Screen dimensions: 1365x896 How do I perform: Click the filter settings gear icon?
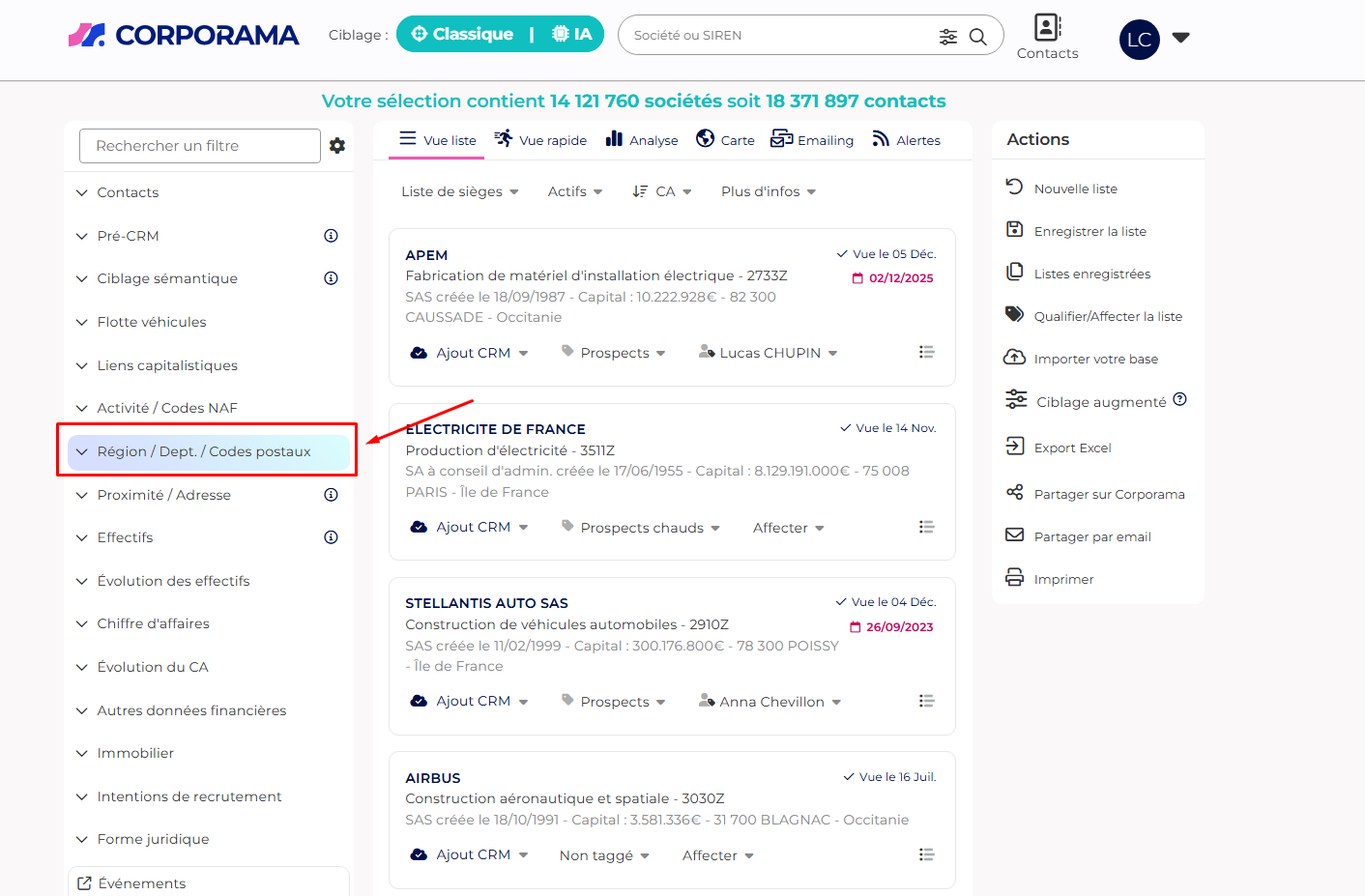pos(336,146)
